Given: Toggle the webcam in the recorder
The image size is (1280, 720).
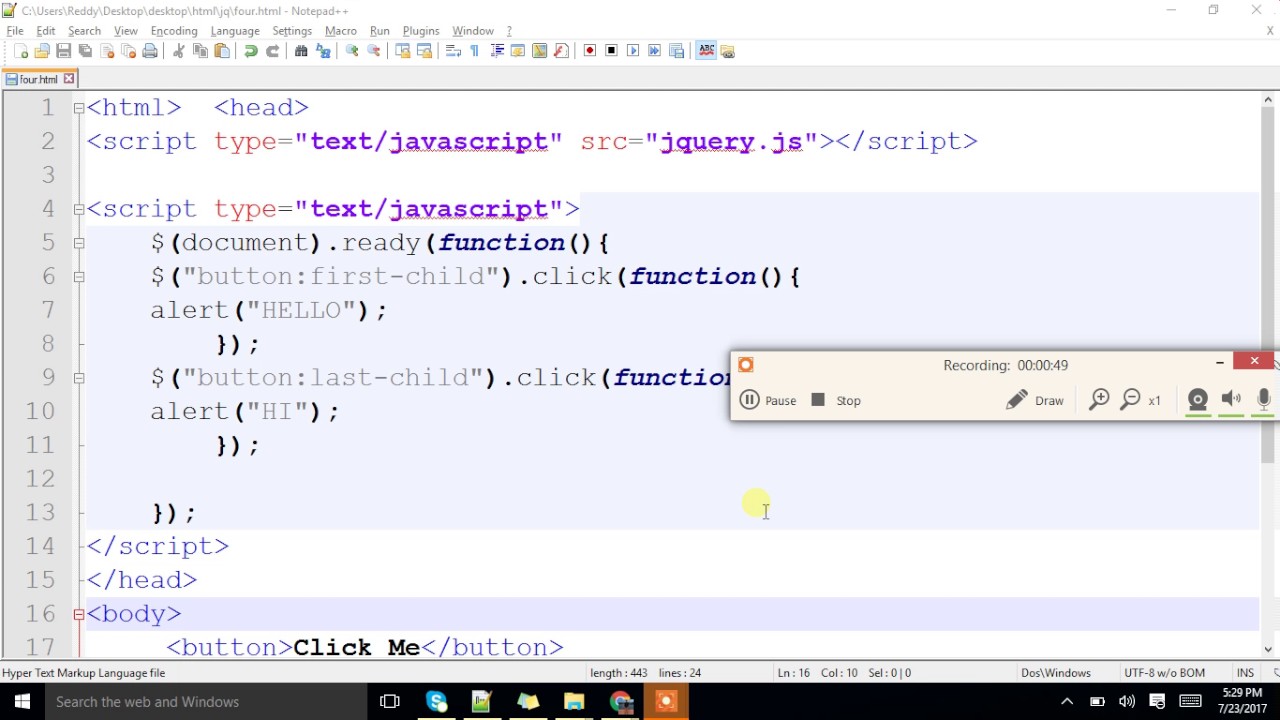Looking at the screenshot, I should pyautogui.click(x=1198, y=400).
